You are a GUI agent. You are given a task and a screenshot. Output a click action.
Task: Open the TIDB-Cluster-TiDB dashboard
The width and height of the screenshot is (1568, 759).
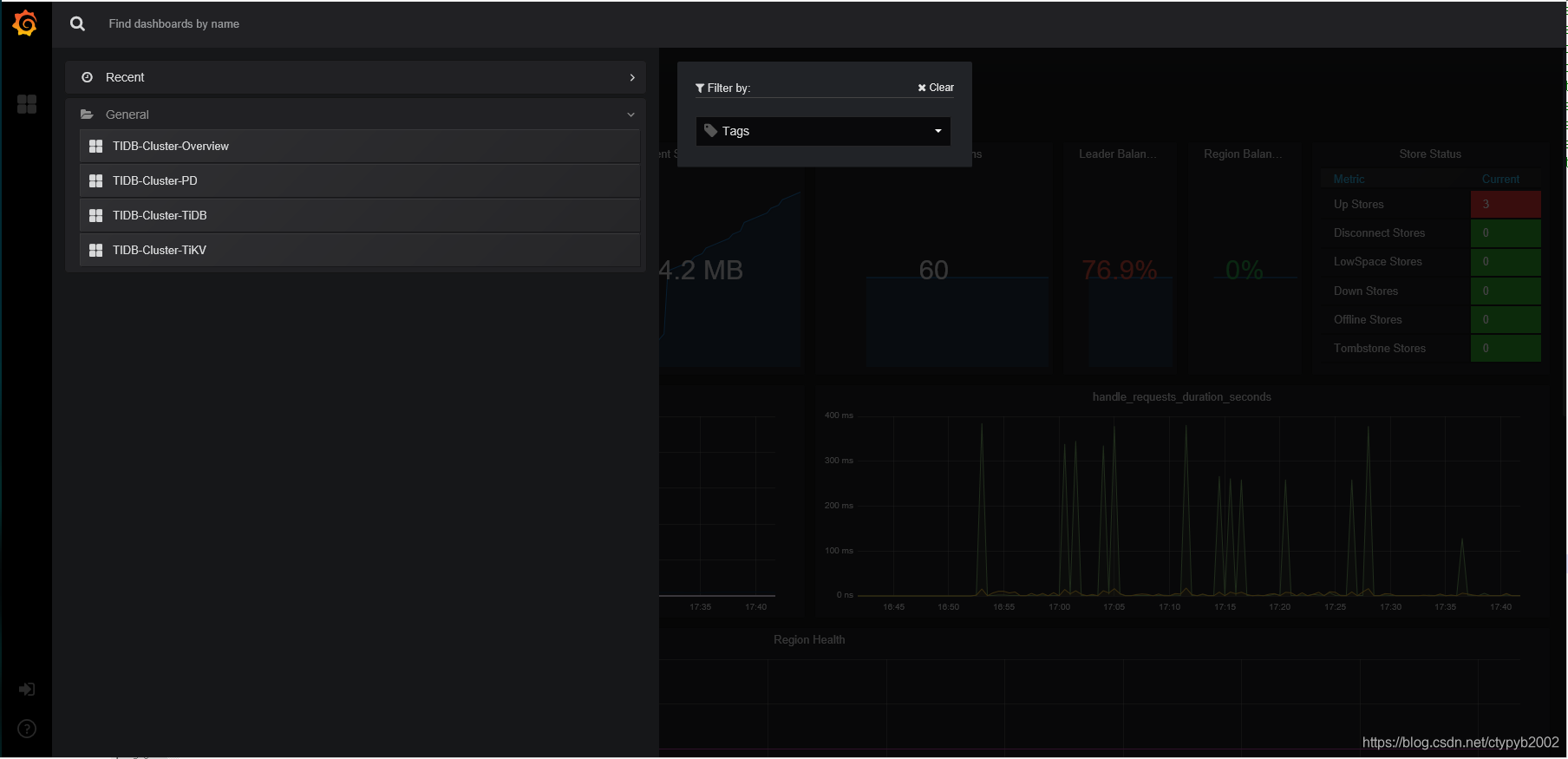(x=360, y=216)
